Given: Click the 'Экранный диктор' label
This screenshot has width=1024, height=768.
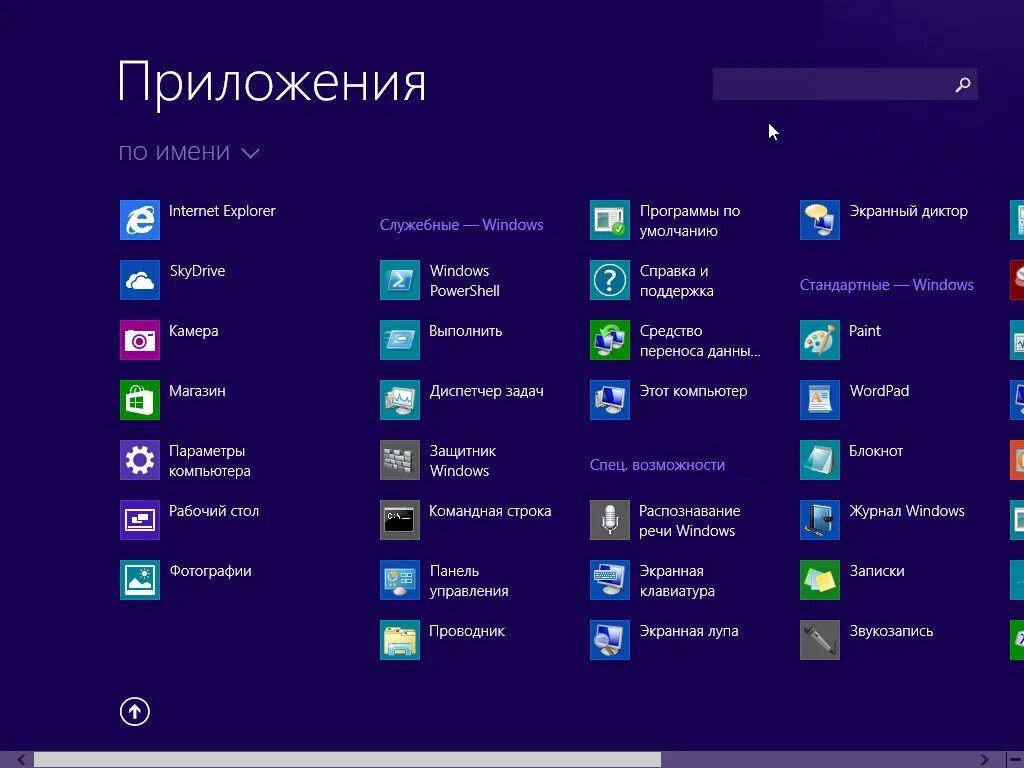Looking at the screenshot, I should point(908,211).
